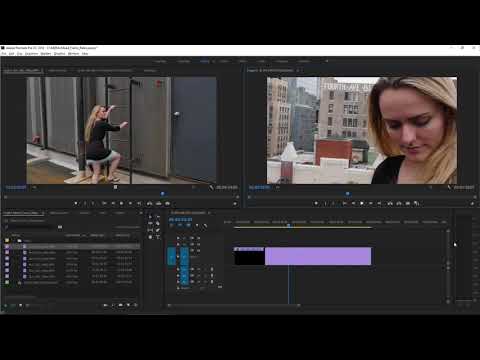Toggle Linked Selection in the timeline

pos(188,226)
